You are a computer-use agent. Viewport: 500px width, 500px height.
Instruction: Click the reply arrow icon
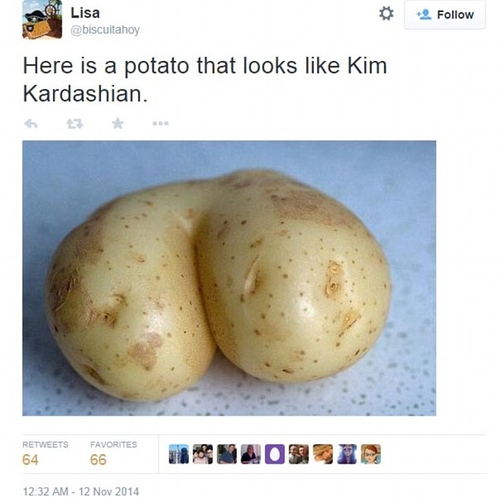coord(31,124)
